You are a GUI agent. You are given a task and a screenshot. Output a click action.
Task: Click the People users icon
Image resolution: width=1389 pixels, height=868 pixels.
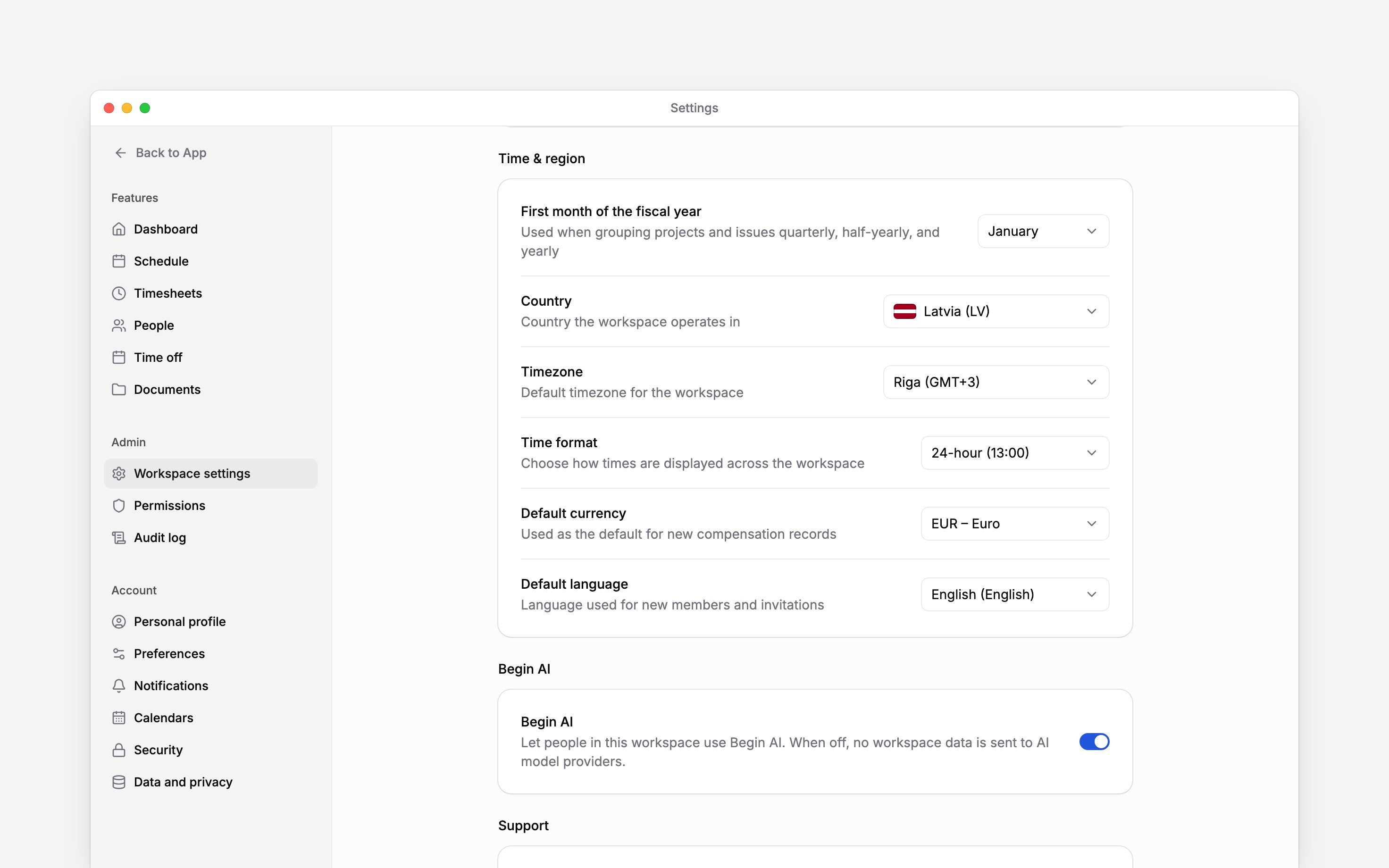119,325
